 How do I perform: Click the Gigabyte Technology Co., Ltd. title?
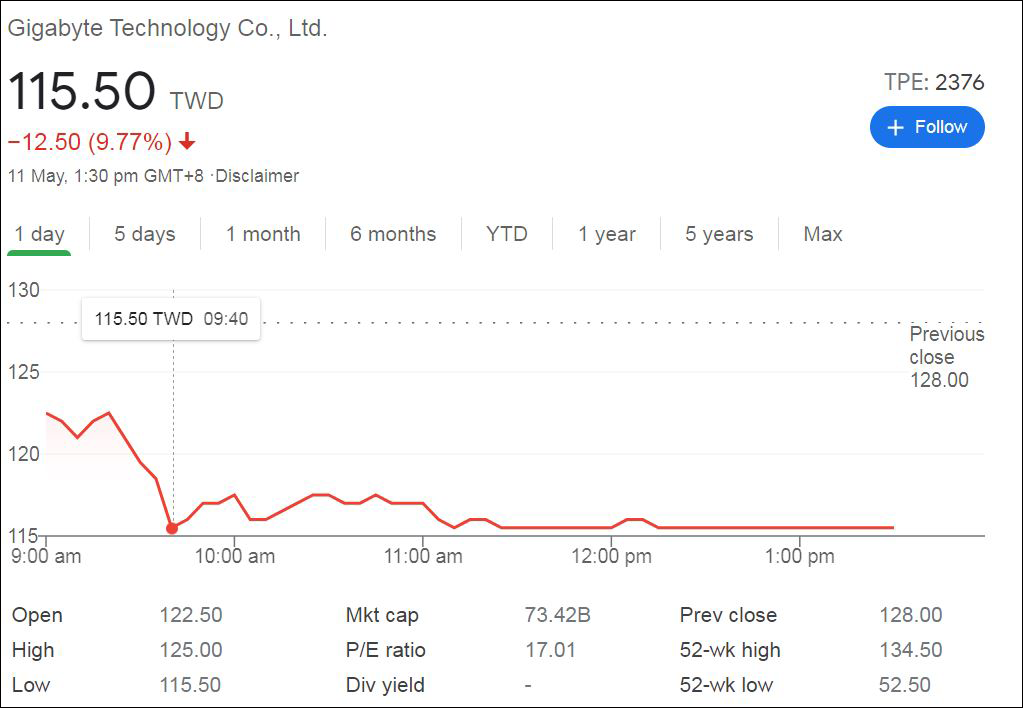tap(168, 29)
